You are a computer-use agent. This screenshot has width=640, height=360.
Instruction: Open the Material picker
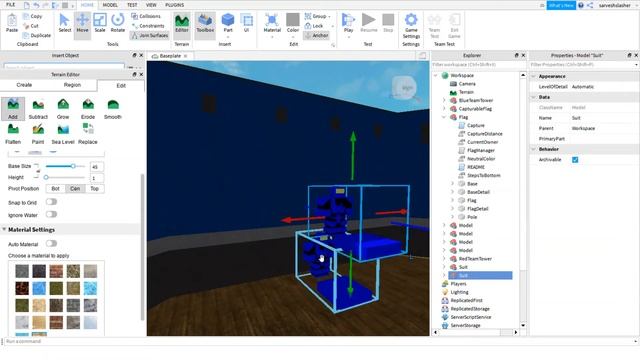point(272,23)
